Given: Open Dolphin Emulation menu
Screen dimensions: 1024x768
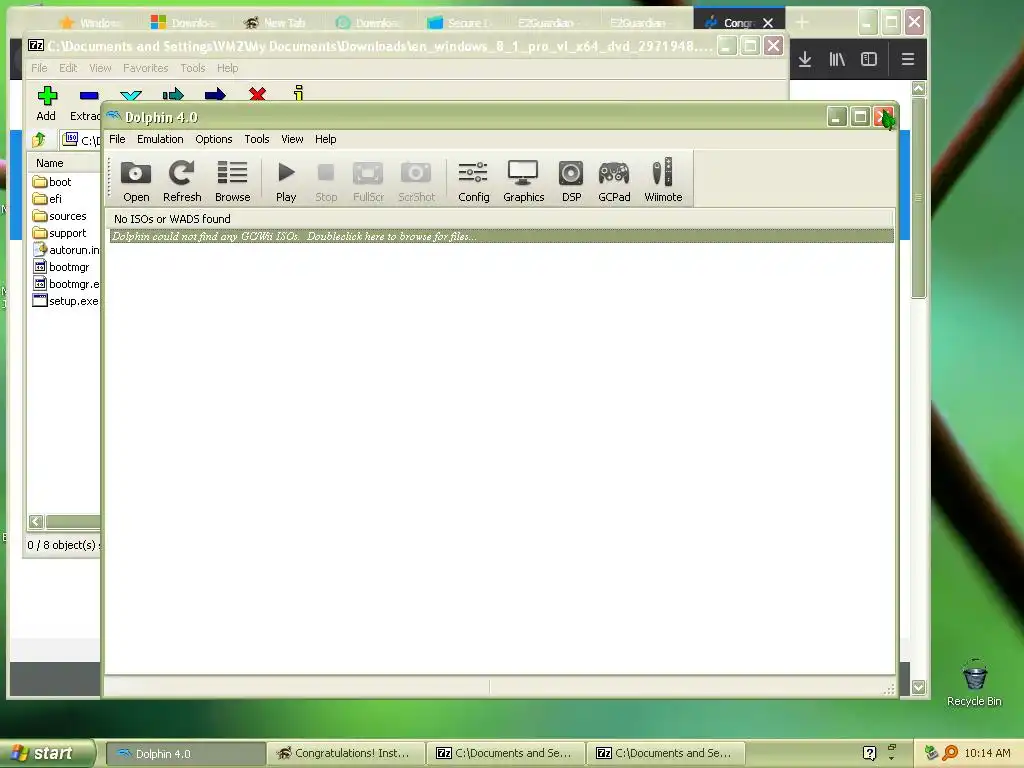Looking at the screenshot, I should (x=160, y=139).
